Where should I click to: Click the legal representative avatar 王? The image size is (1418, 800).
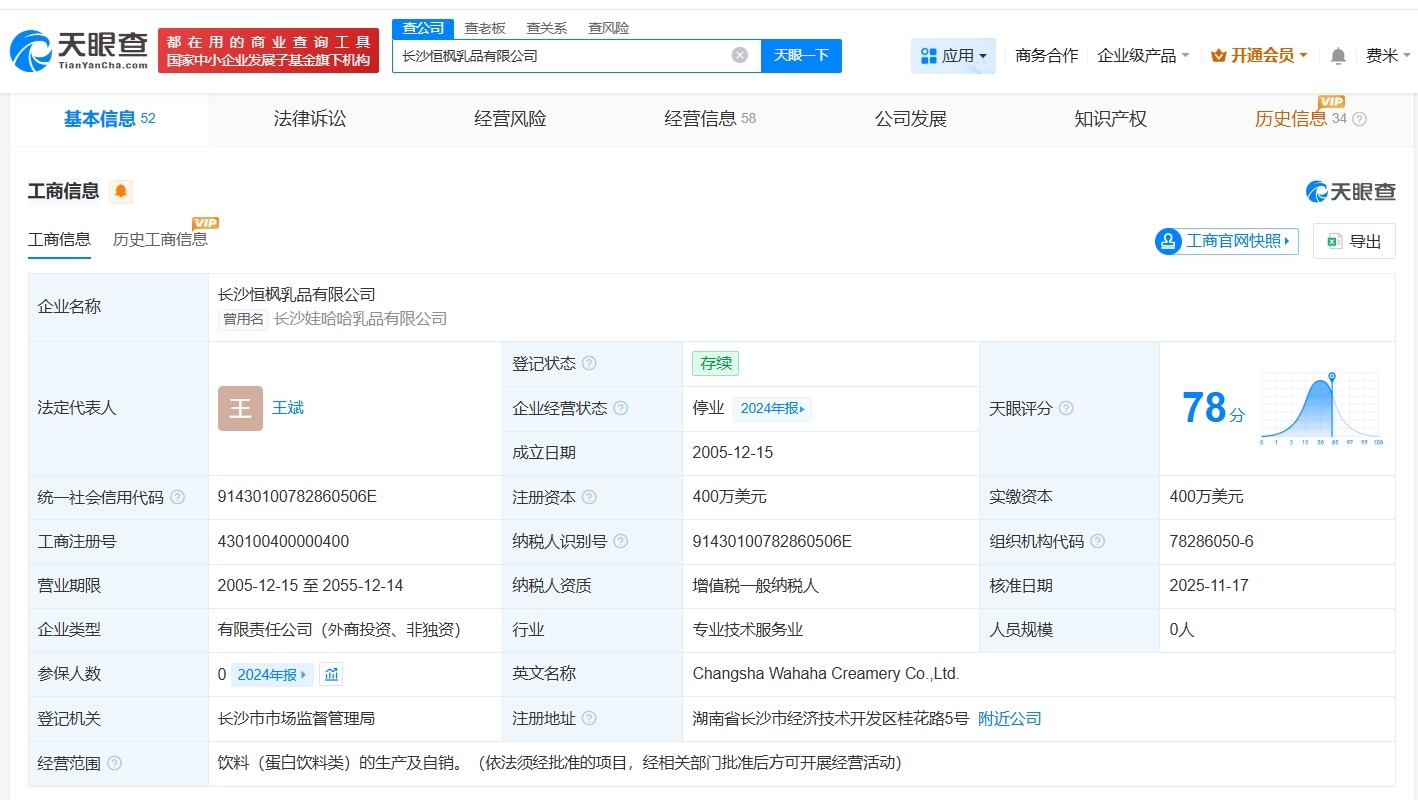pyautogui.click(x=239, y=408)
